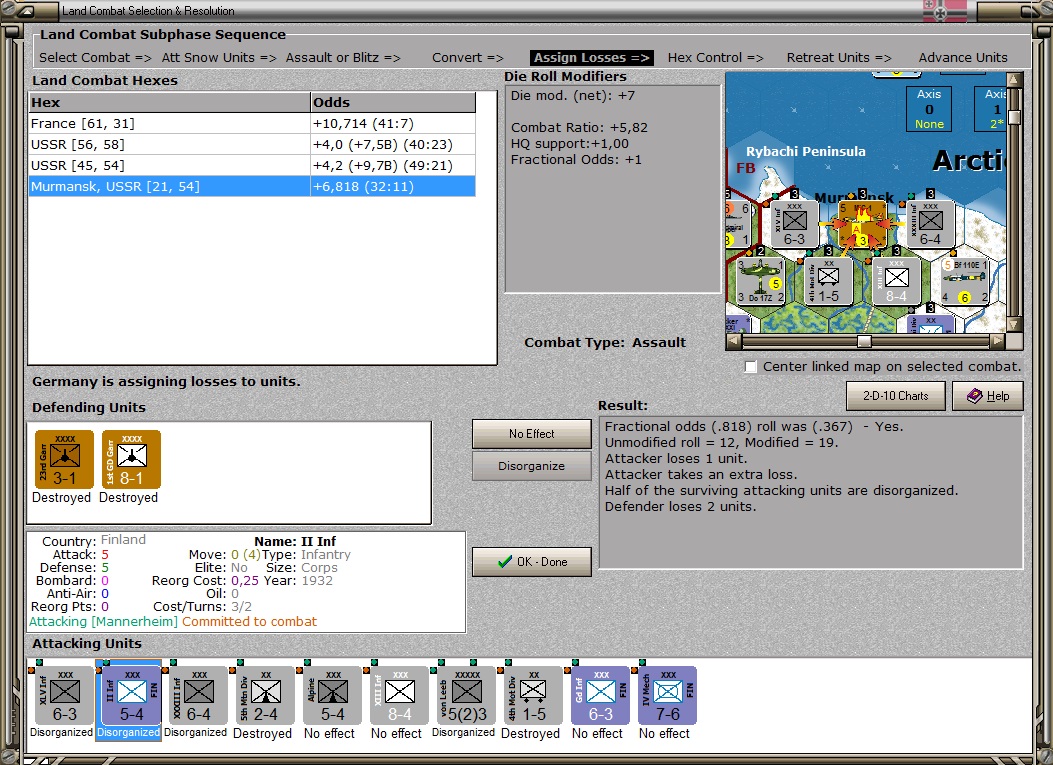Click the Select Combat subphase step
Image resolution: width=1053 pixels, height=765 pixels.
coord(95,58)
